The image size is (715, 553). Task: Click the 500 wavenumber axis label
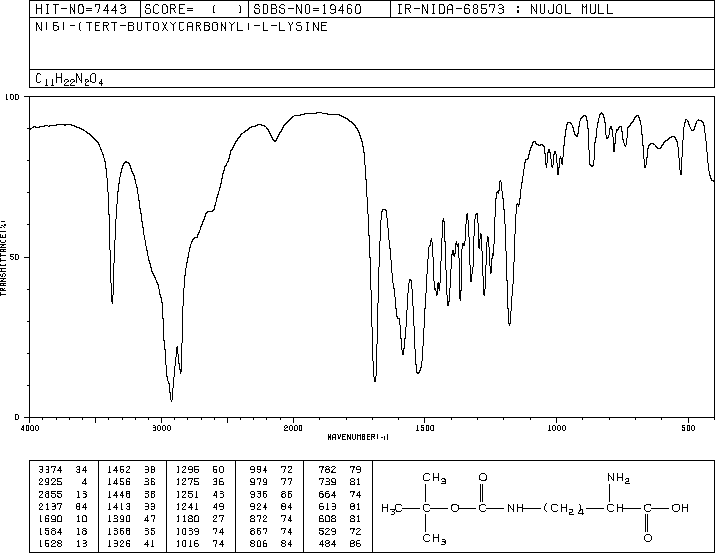688,428
